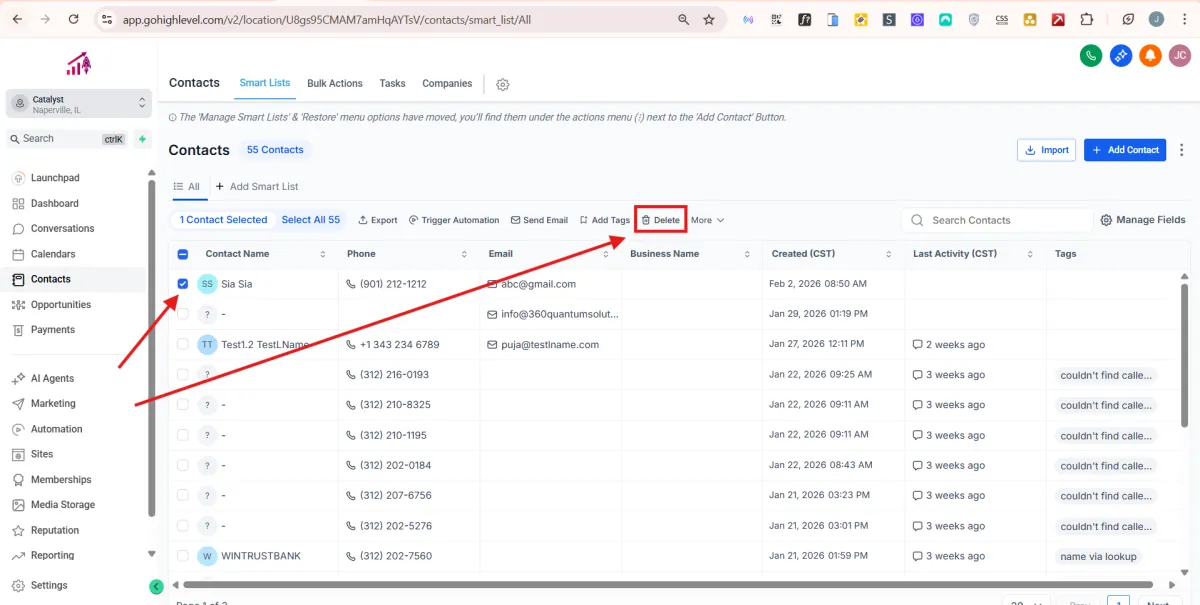Image resolution: width=1200 pixels, height=605 pixels.
Task: Uncheck the Sia Sia contact checkbox
Action: tap(182, 284)
